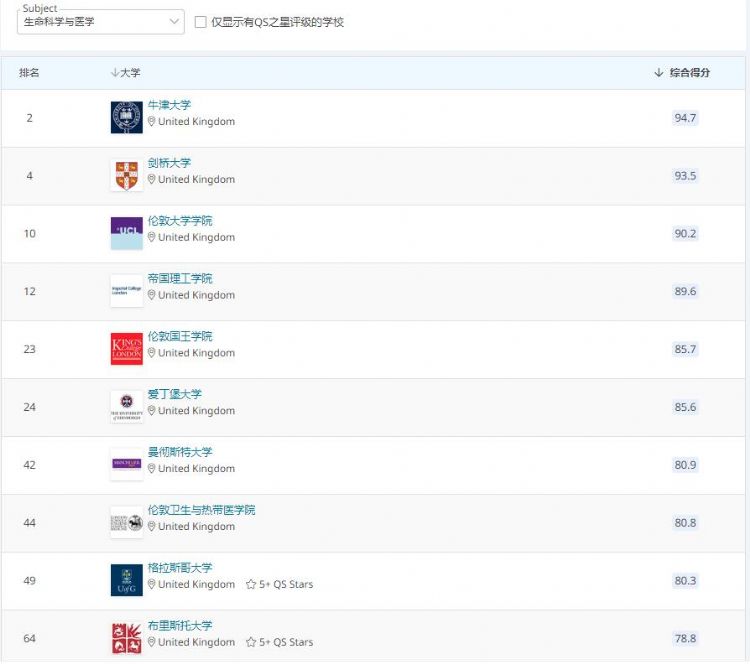Click the Cambridge University crest logo
The width and height of the screenshot is (750, 664).
point(127,175)
